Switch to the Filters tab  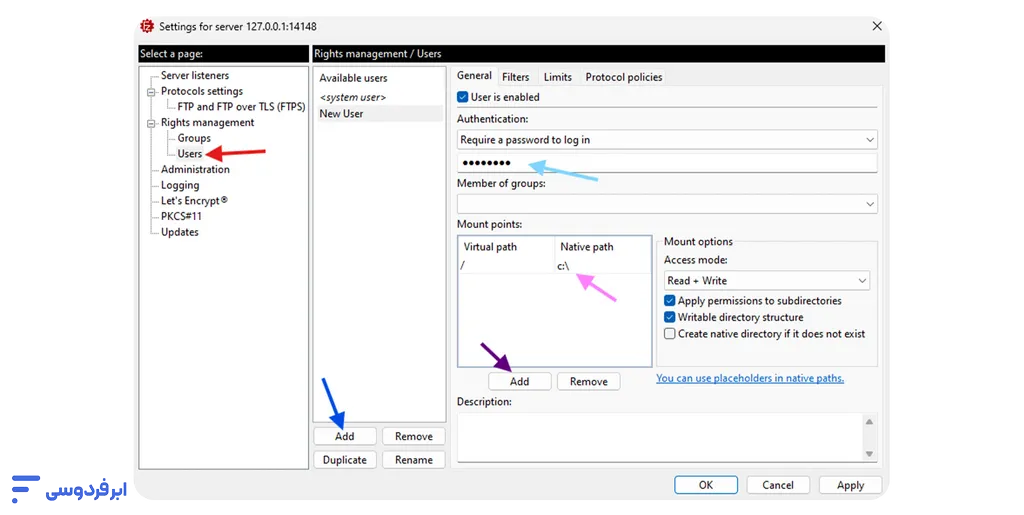515,77
